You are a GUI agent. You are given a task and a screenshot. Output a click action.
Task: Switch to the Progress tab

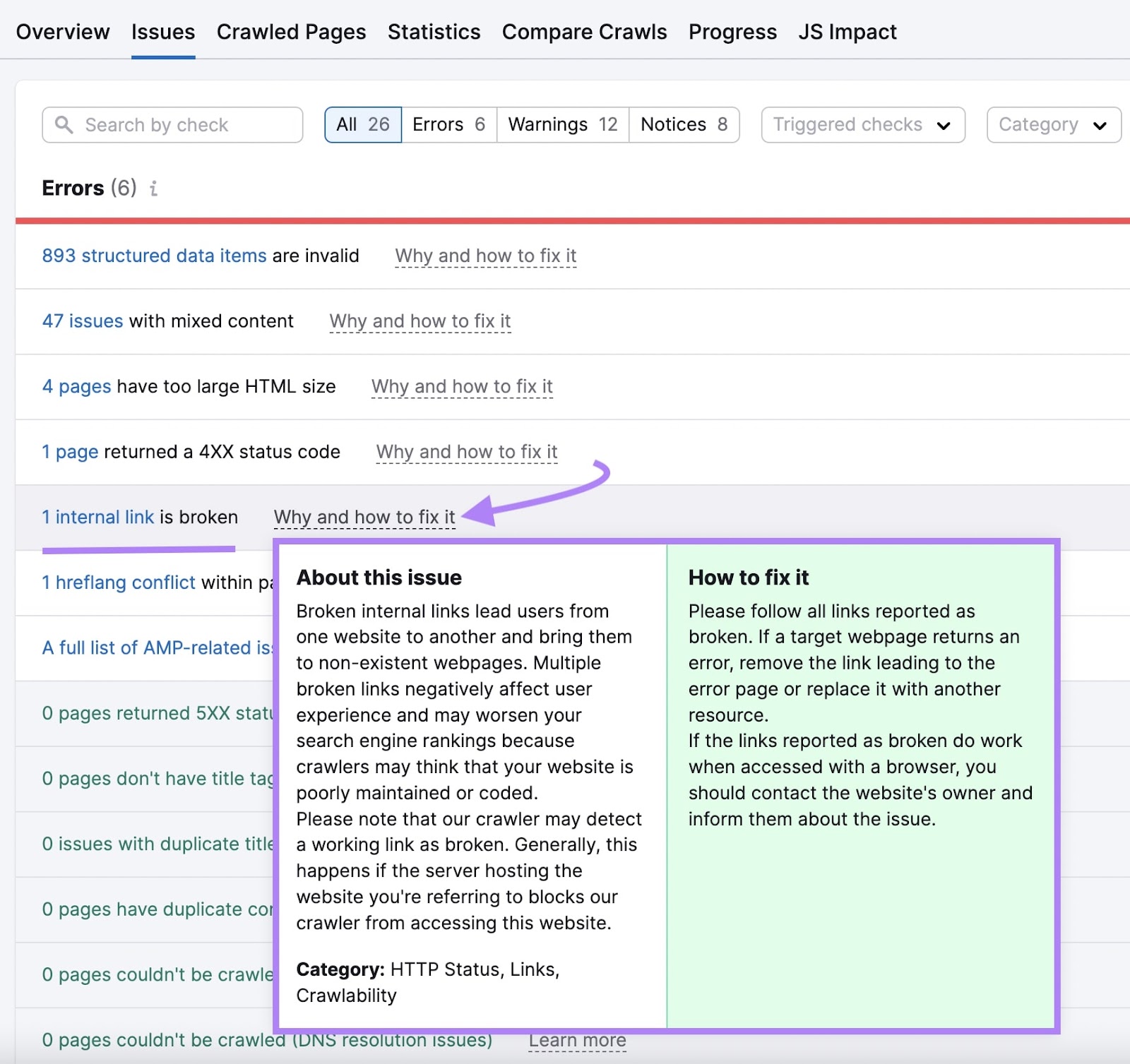point(732,32)
